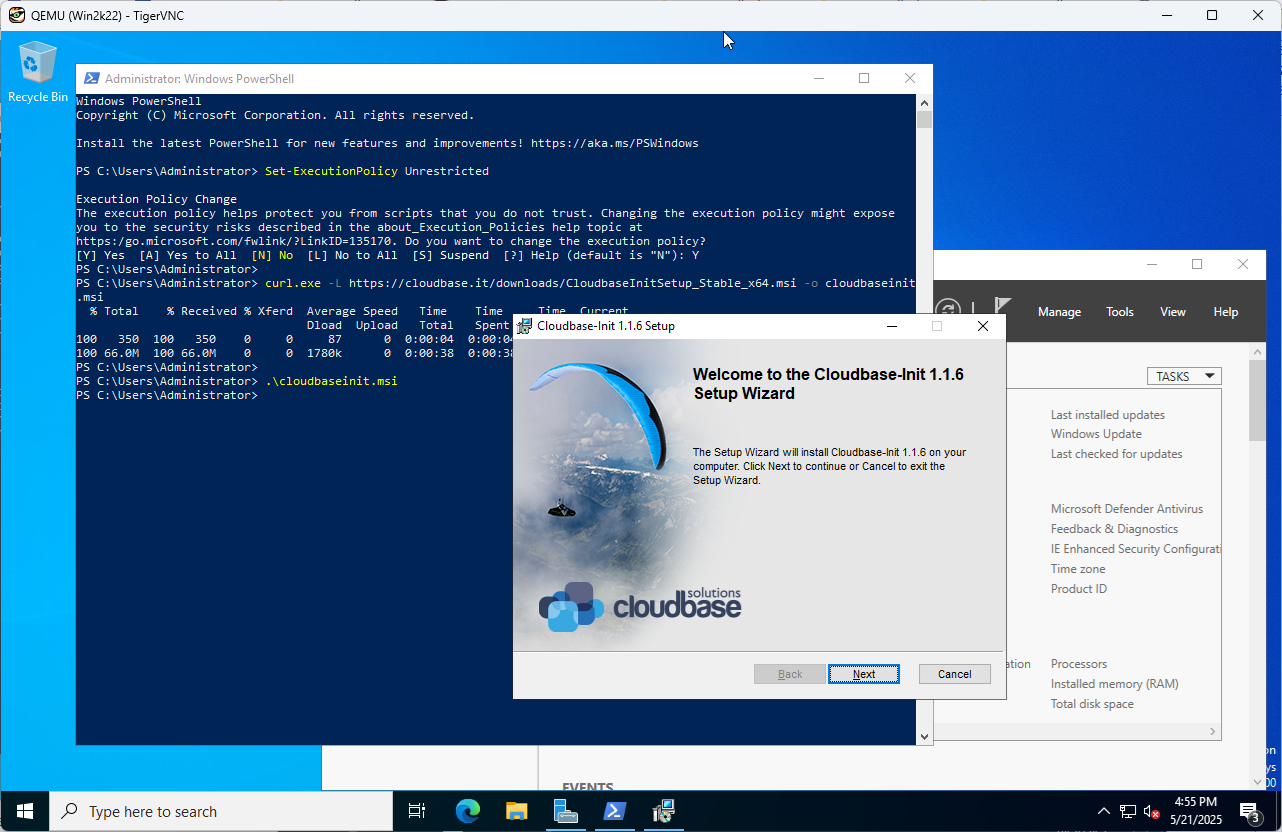Click the properties panel right scroll arrow
The height and width of the screenshot is (832, 1282).
pyautogui.click(x=1213, y=732)
